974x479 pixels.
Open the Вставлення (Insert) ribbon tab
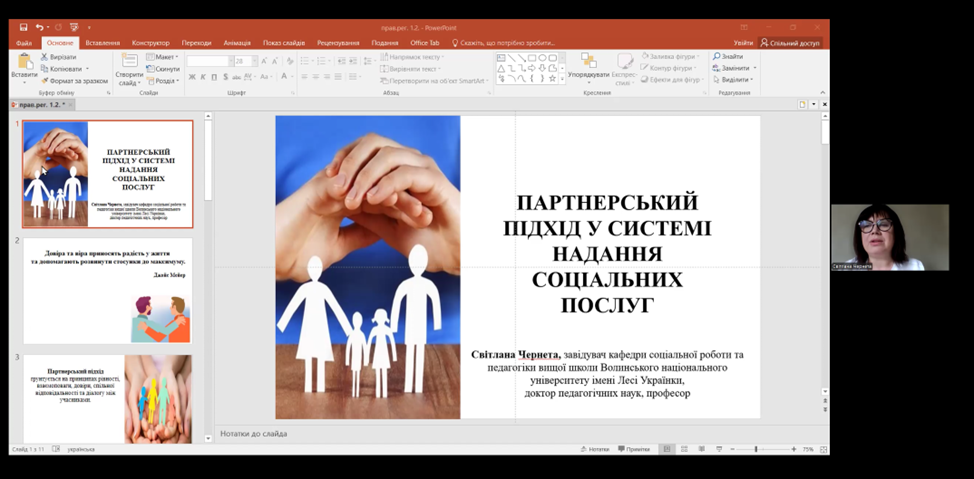pyautogui.click(x=102, y=43)
